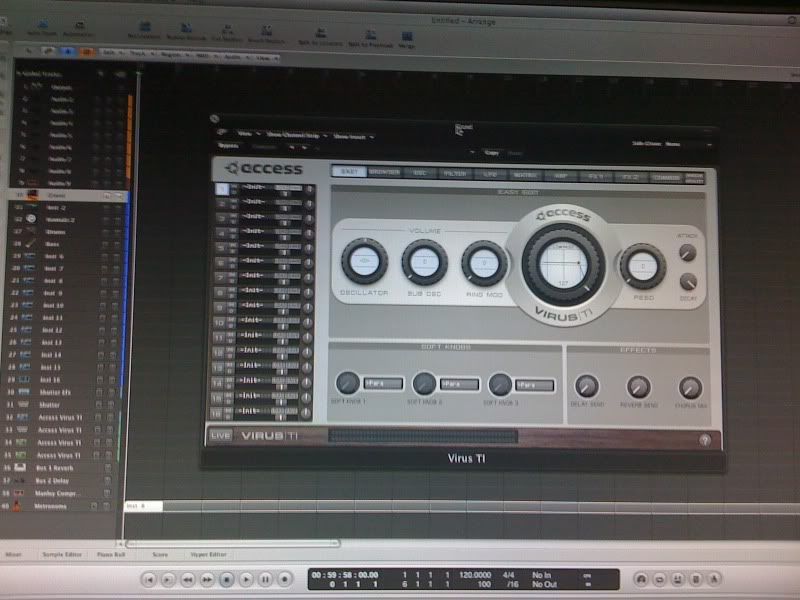Click the help question mark icon in Virus TI

704,439
